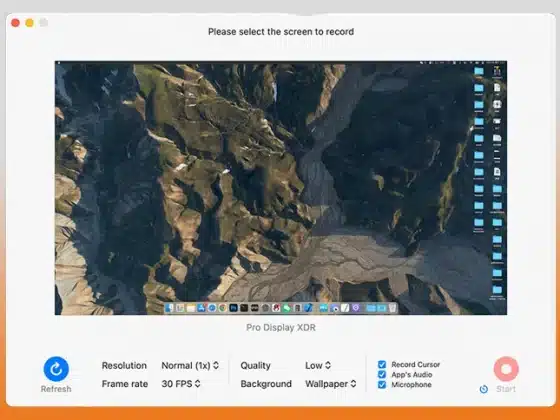Click the small timer icon beside Start
The height and width of the screenshot is (420, 560).
(x=484, y=389)
